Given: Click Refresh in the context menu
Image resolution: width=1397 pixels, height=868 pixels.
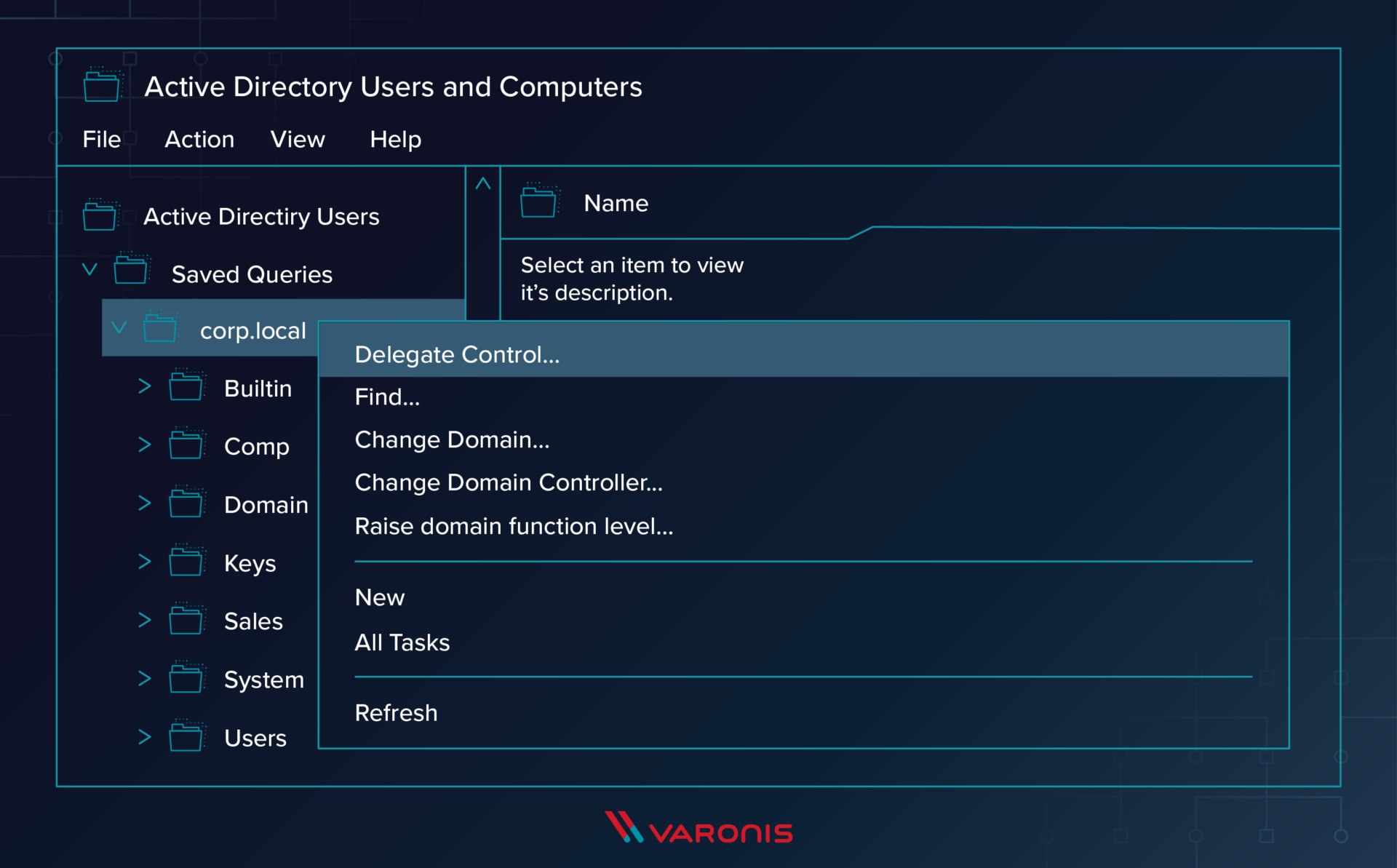Looking at the screenshot, I should click(x=396, y=712).
